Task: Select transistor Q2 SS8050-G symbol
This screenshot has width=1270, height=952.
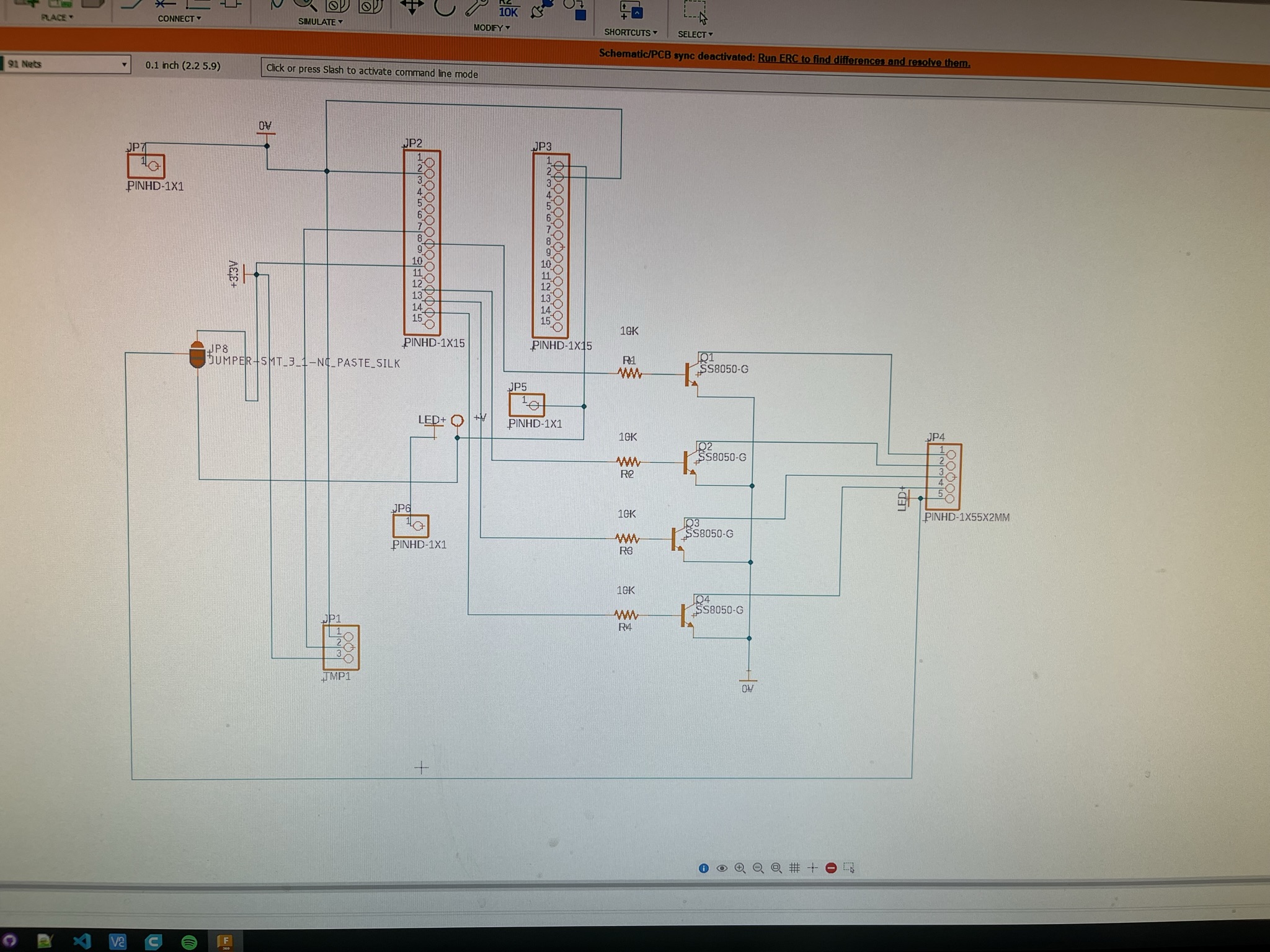Action: pos(690,462)
